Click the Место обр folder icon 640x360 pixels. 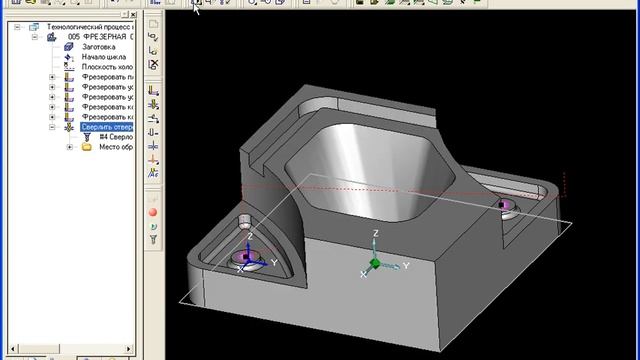point(87,147)
